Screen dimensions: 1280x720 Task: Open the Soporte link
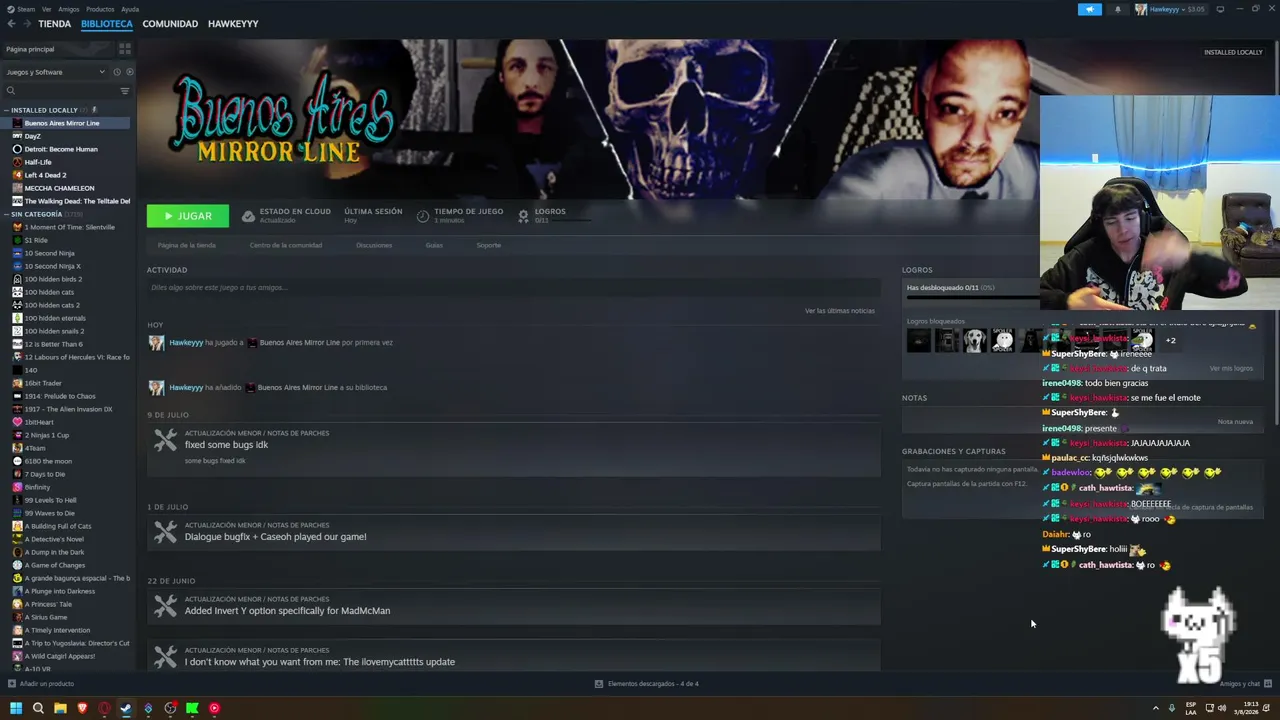tap(489, 245)
